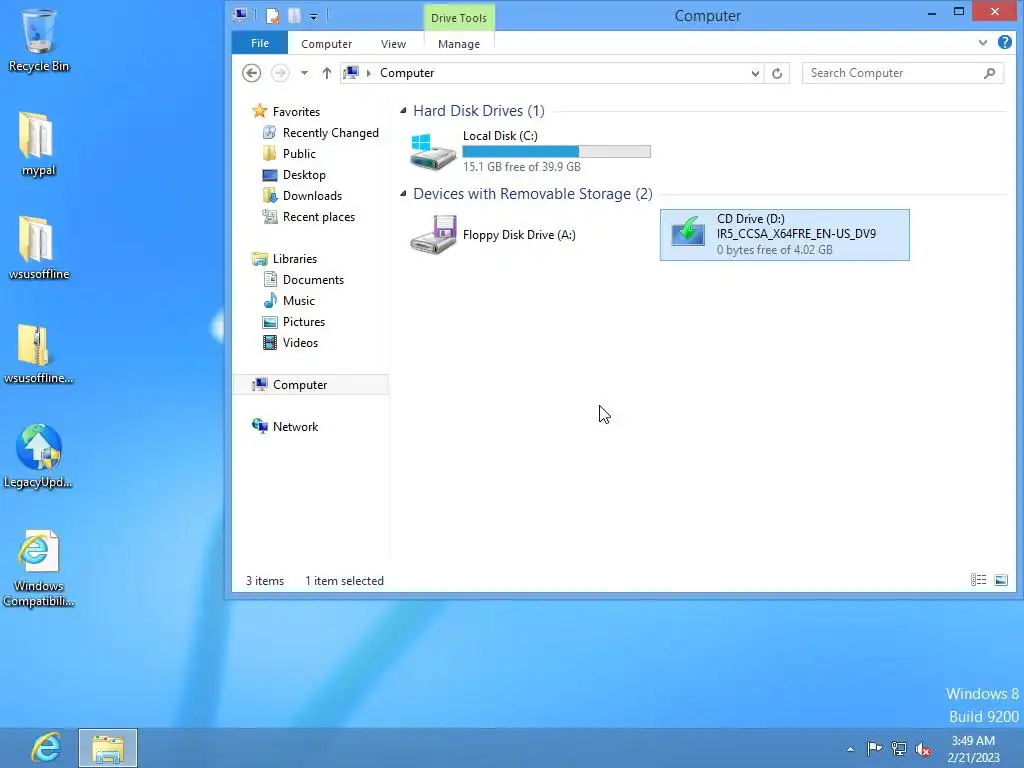The height and width of the screenshot is (768, 1024).
Task: Select Local Disk (C:) drive
Action: click(x=530, y=151)
